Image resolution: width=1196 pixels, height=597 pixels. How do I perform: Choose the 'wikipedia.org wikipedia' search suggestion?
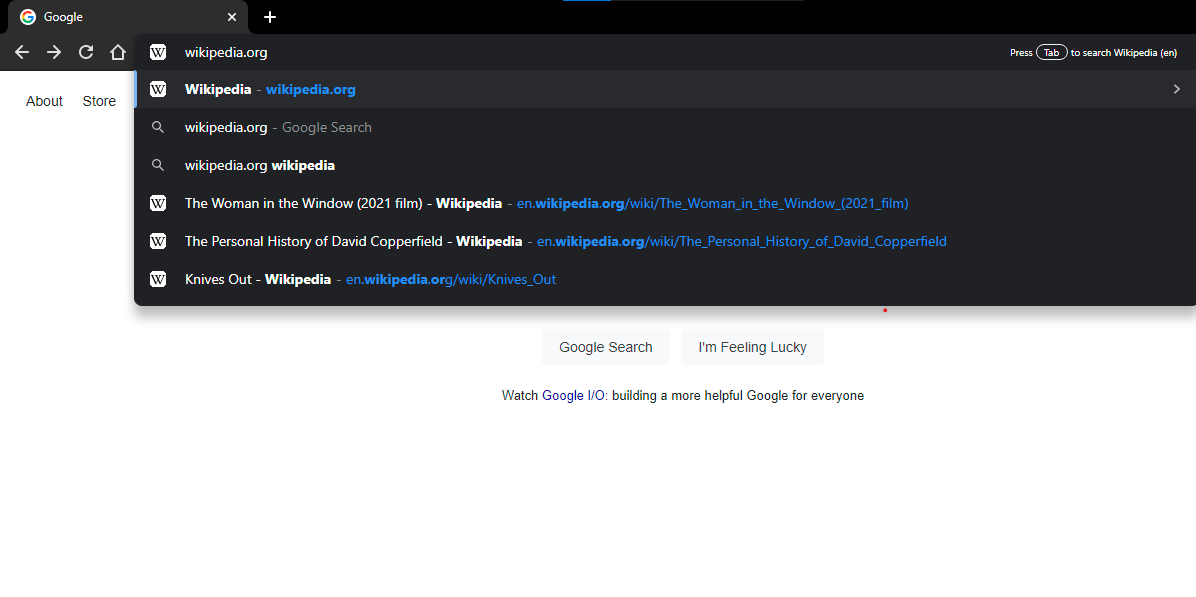pos(260,165)
